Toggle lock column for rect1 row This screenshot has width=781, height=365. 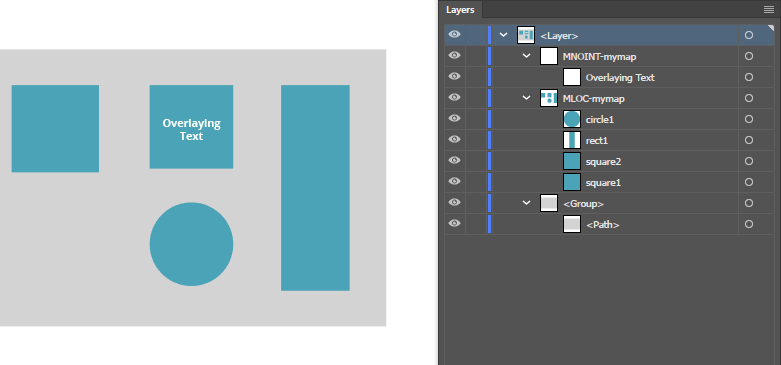476,140
